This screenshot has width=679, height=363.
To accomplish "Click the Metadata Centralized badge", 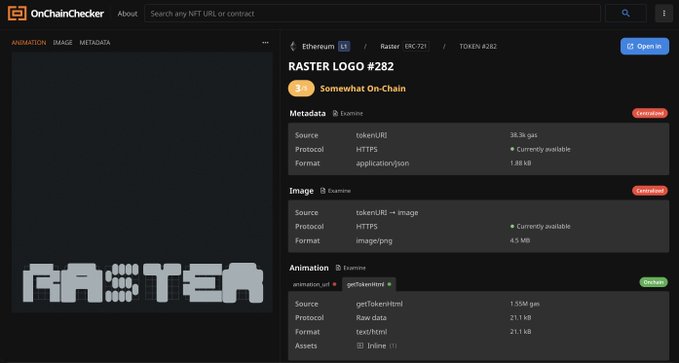I will (x=650, y=113).
